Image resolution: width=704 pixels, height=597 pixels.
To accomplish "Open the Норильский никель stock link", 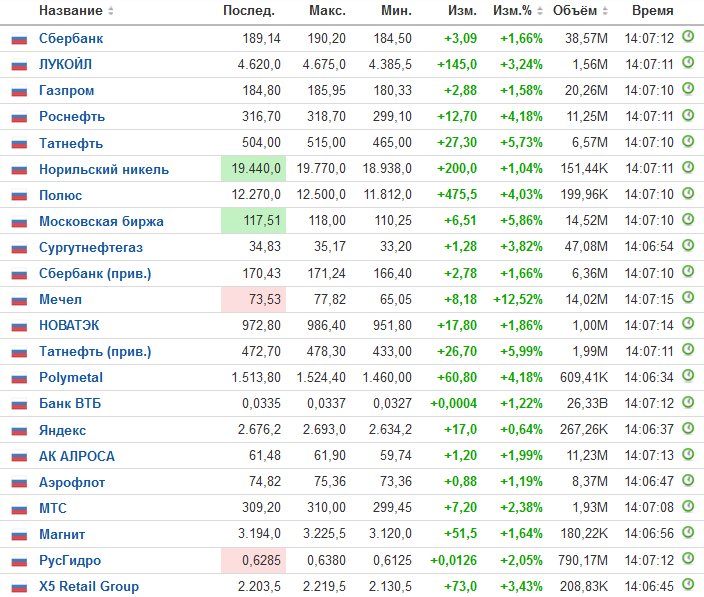I will tap(104, 169).
